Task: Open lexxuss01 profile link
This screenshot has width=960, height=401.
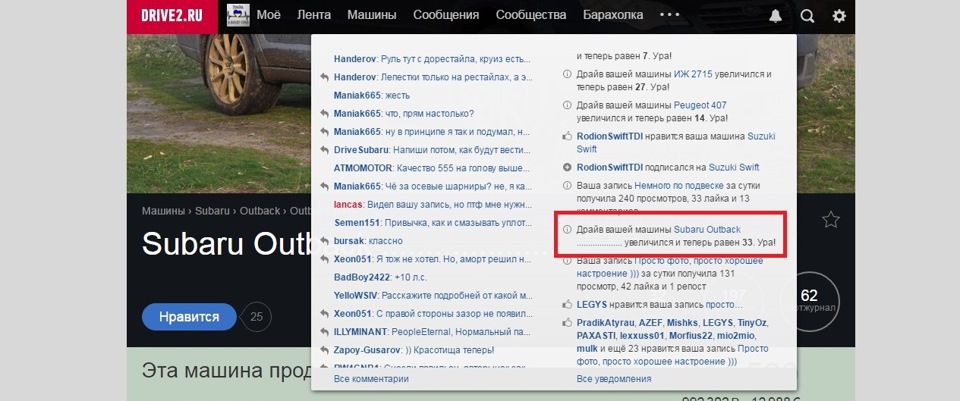Action: pos(641,336)
